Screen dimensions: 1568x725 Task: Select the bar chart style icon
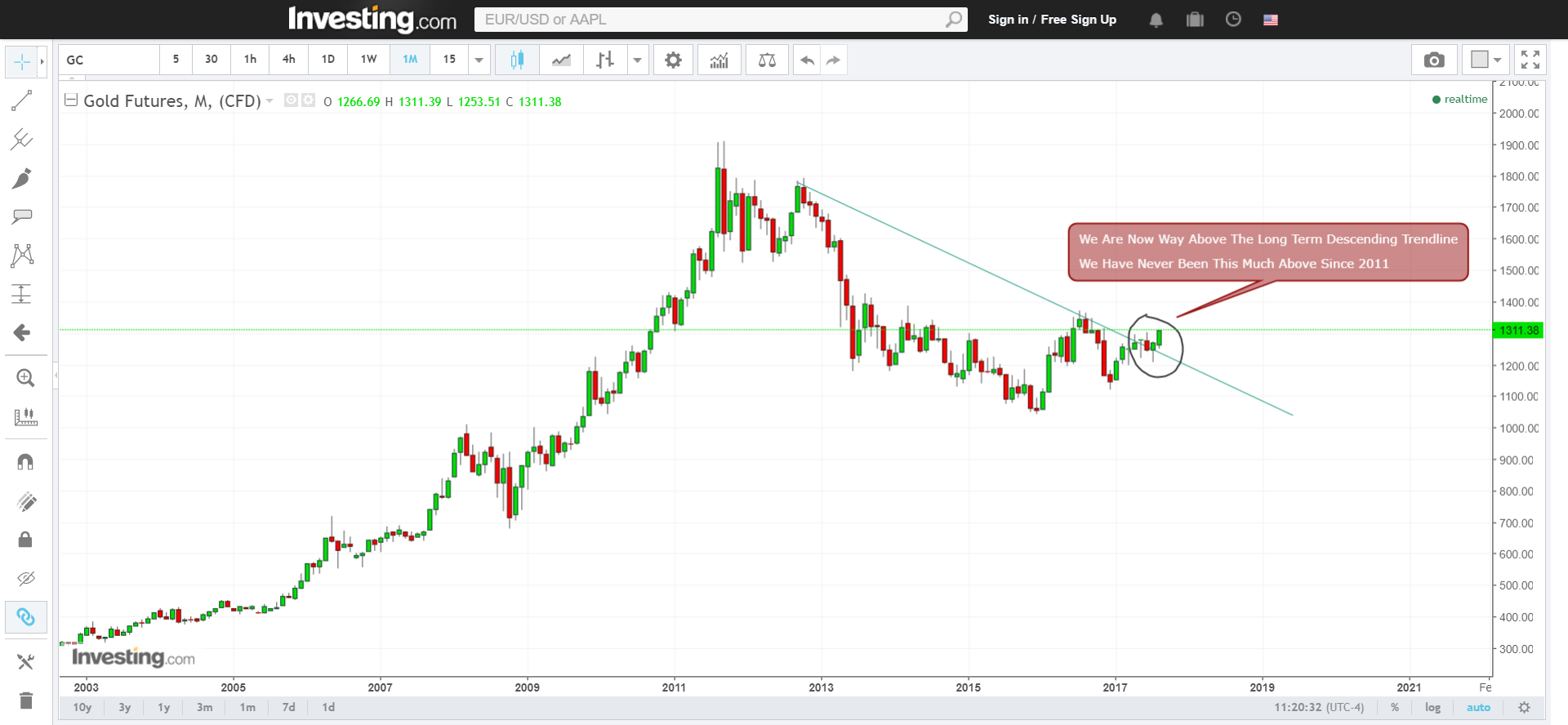(x=605, y=60)
